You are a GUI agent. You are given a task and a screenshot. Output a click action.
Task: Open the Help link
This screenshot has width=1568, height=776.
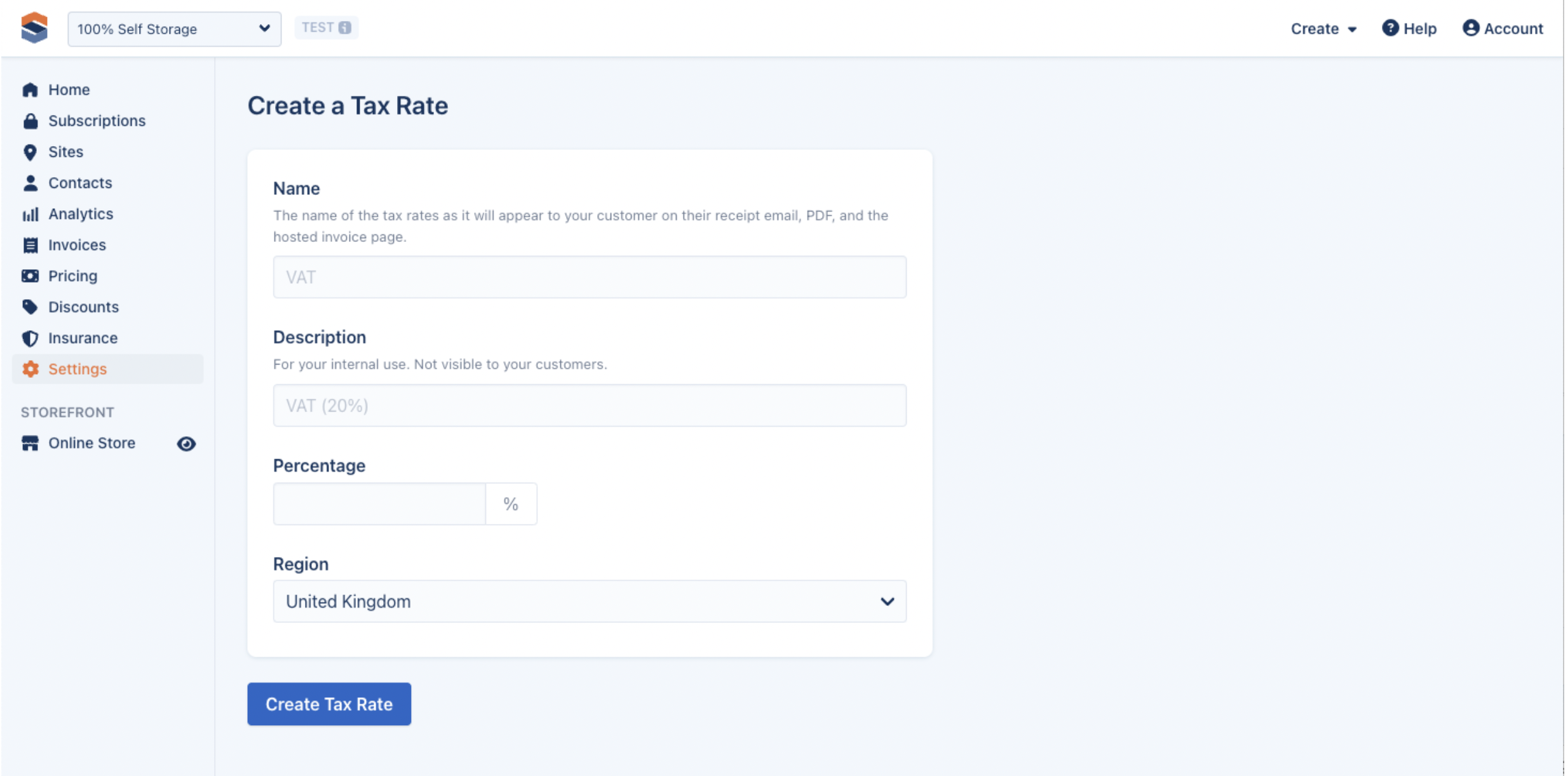coord(1409,29)
